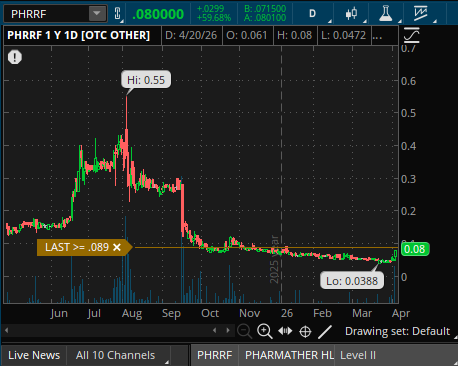
Task: Expand the truncated header ellipsis
Action: click(x=377, y=36)
